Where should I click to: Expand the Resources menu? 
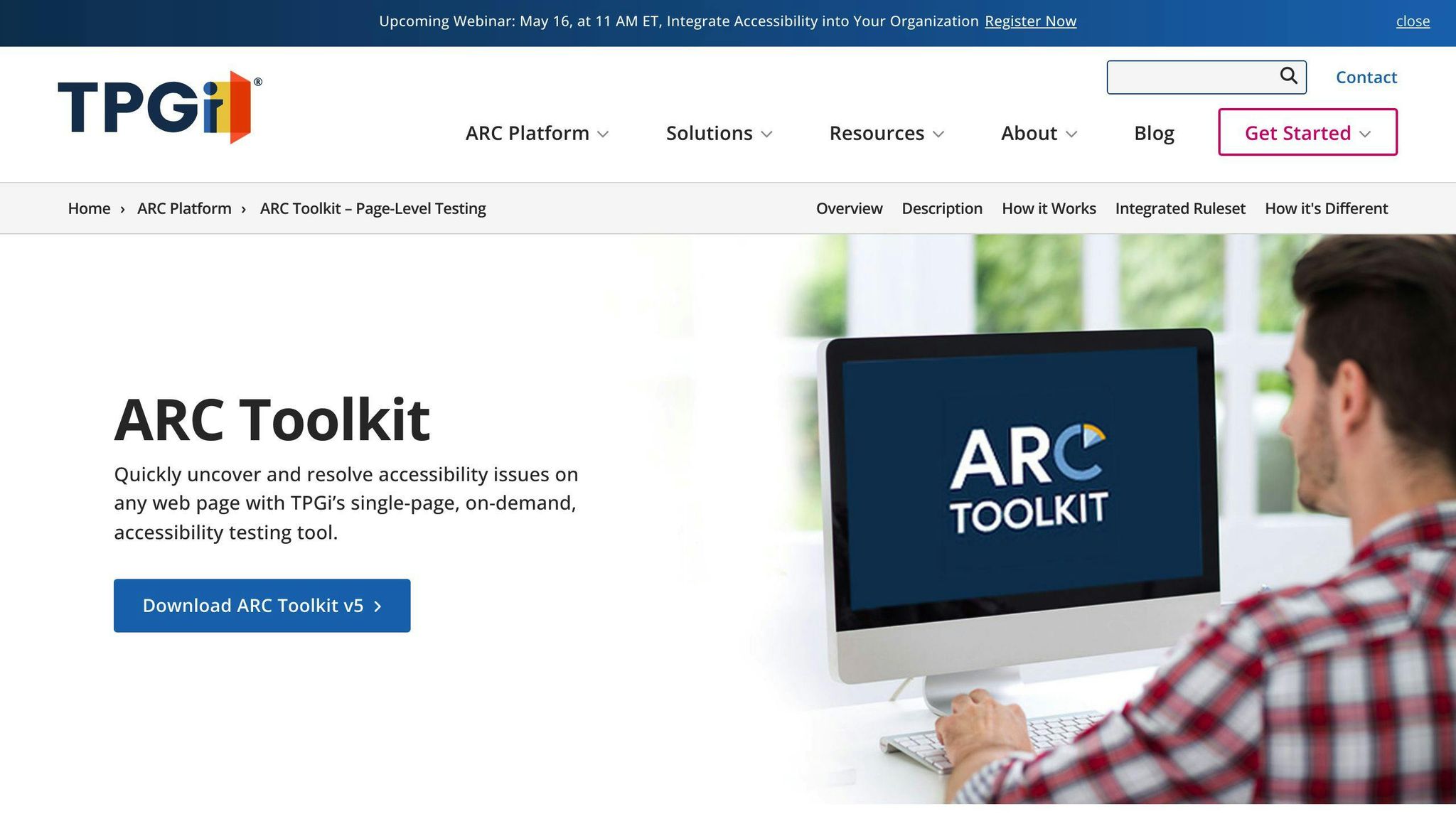887,133
